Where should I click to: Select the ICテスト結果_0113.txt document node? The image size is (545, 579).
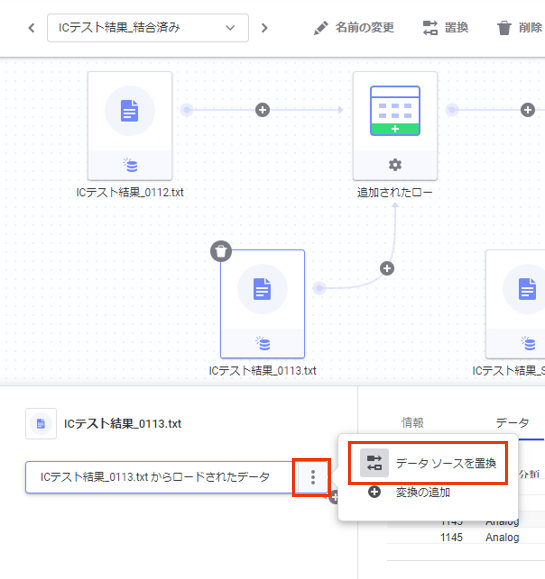point(263,304)
